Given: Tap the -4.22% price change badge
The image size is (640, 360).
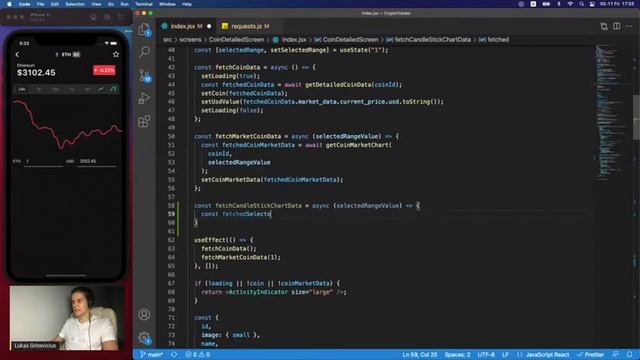Looking at the screenshot, I should pos(104,70).
